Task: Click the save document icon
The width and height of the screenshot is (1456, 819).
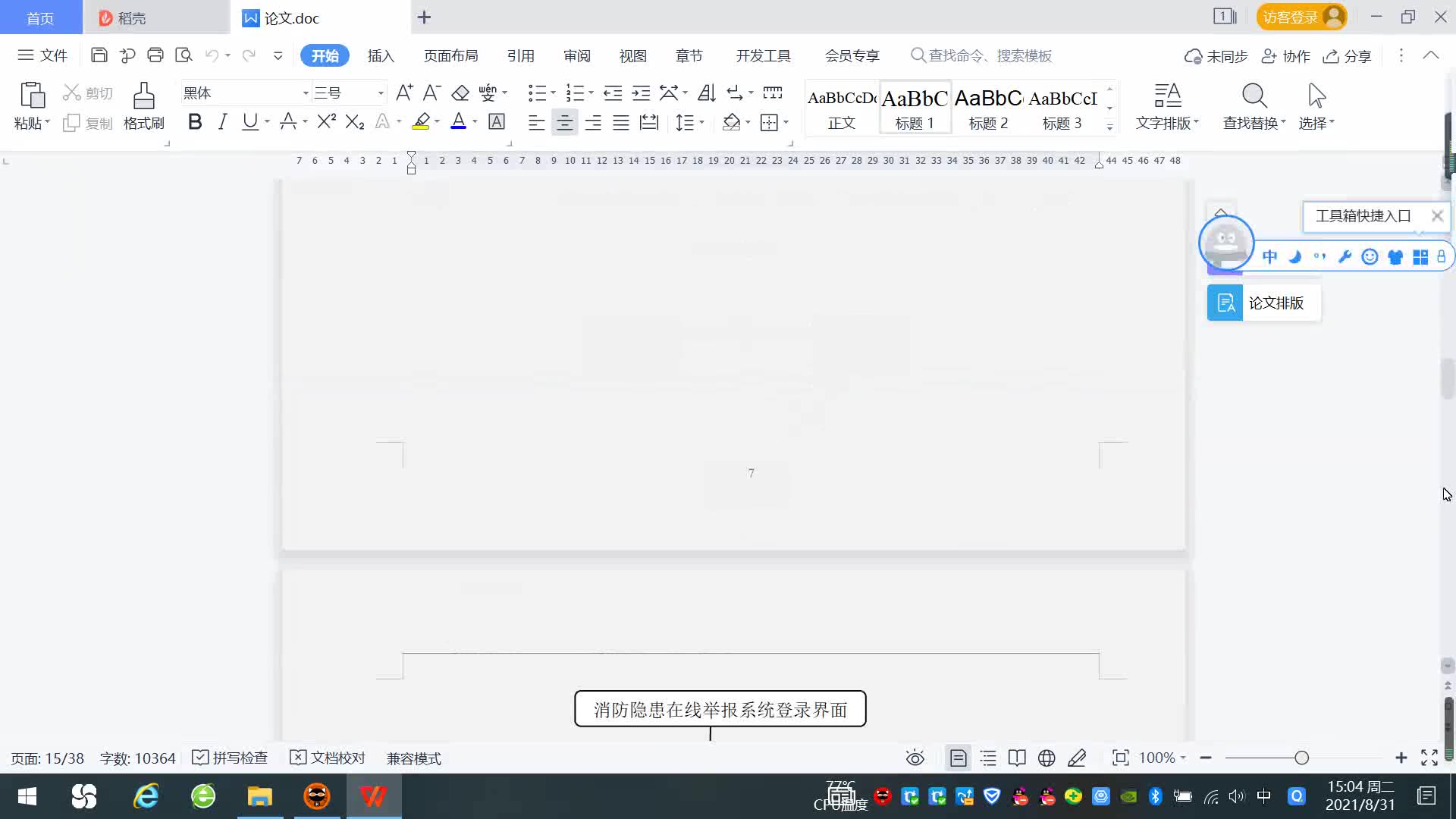Action: (x=99, y=55)
